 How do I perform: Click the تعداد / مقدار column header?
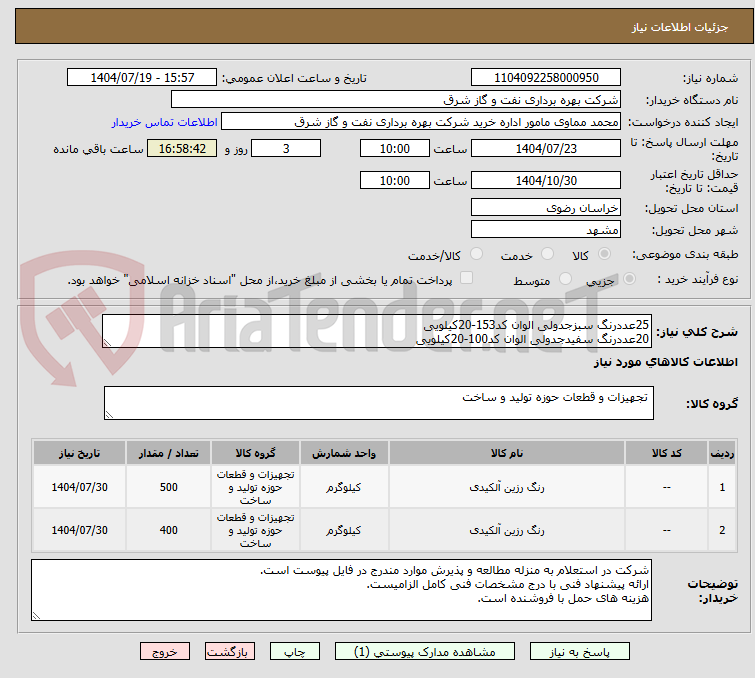pos(169,453)
